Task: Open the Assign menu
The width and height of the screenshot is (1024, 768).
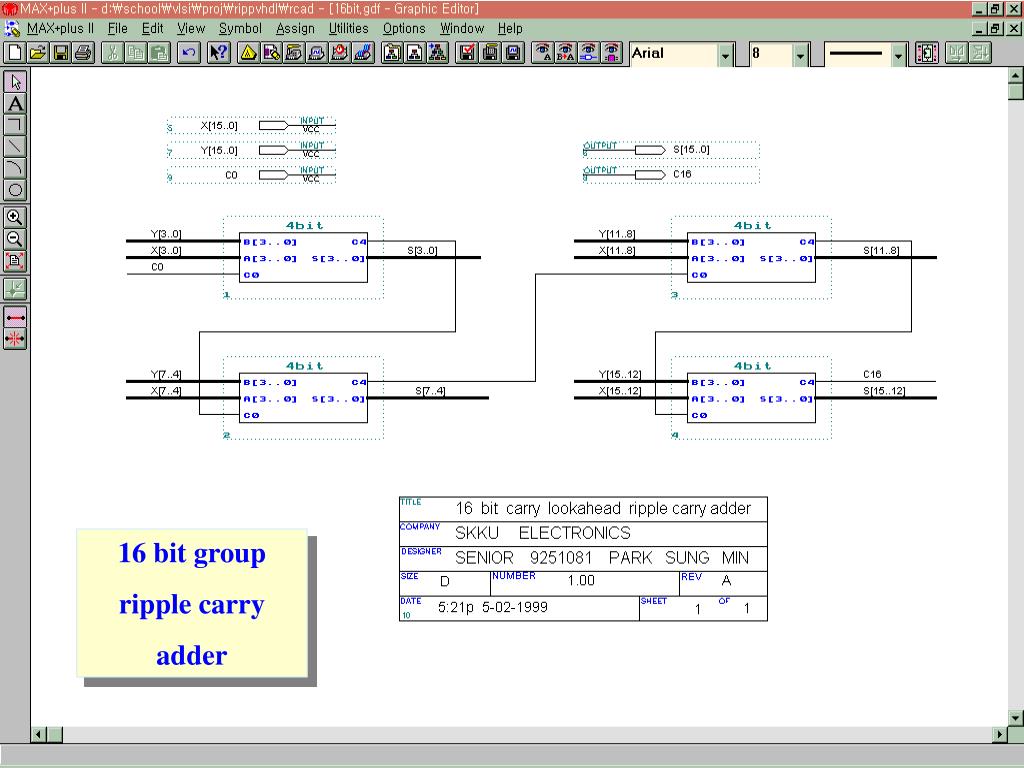Action: (x=295, y=28)
